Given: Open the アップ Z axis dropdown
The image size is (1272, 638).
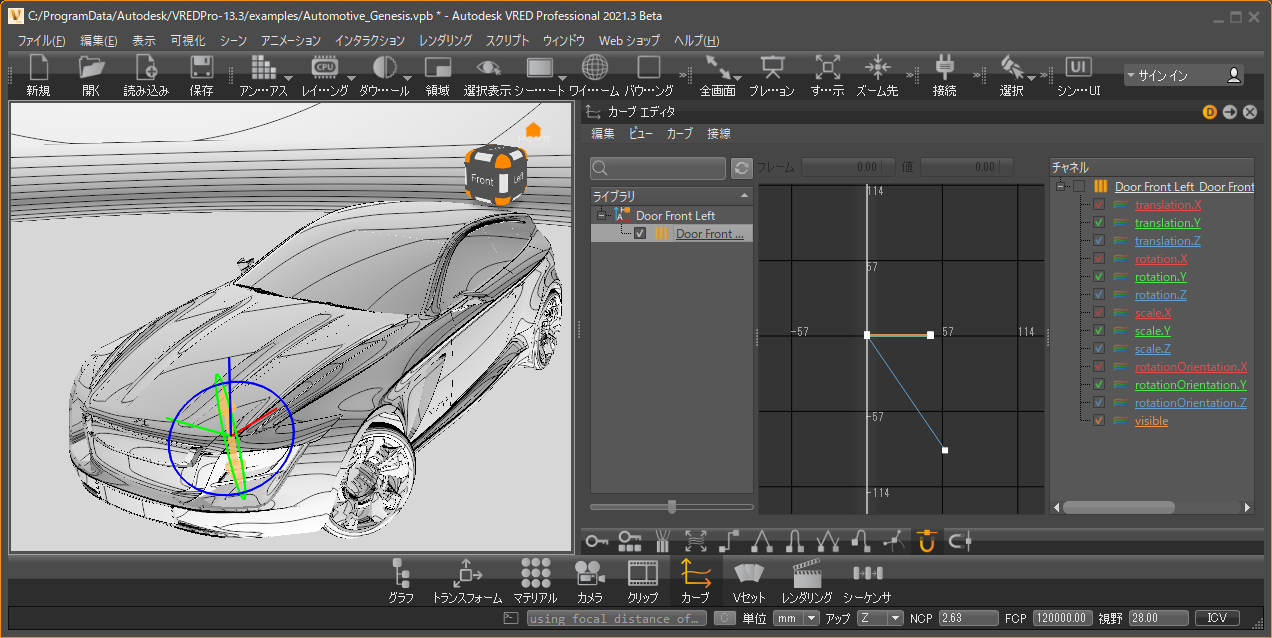Looking at the screenshot, I should pyautogui.click(x=879, y=619).
